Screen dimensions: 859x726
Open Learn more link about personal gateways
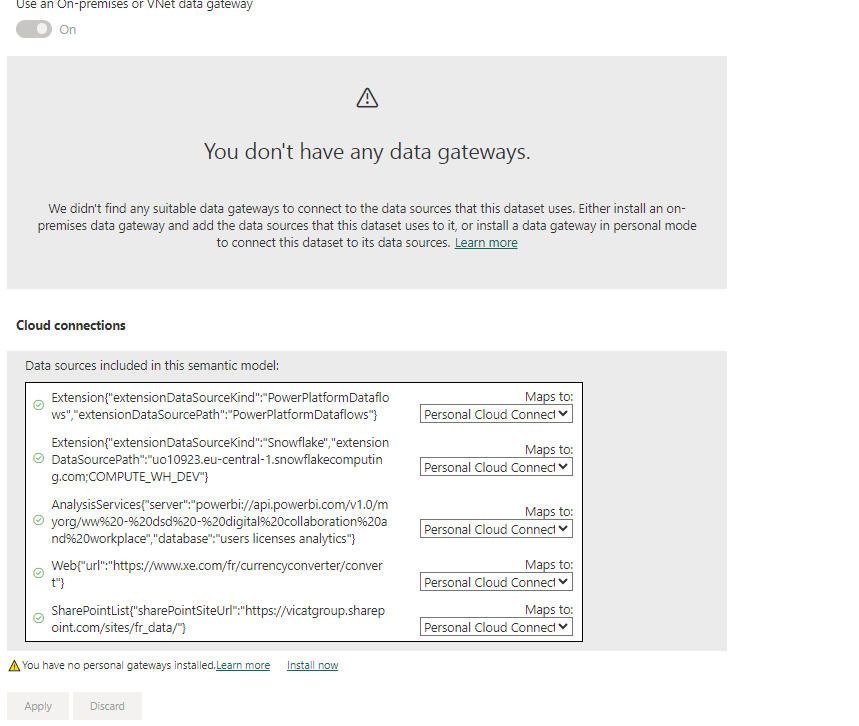point(243,665)
